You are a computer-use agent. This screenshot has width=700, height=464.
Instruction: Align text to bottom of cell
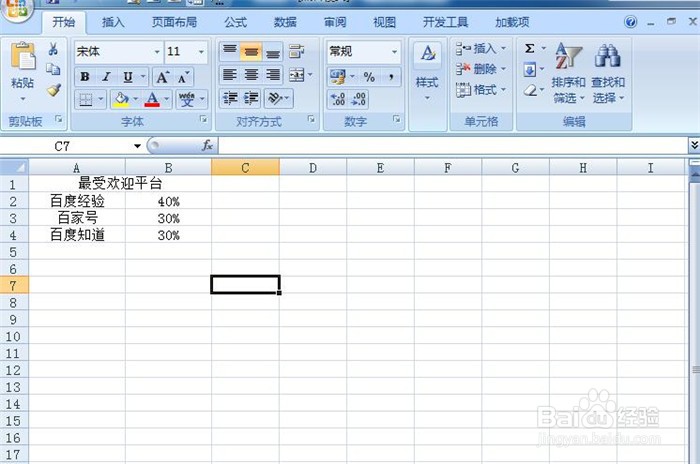272,51
